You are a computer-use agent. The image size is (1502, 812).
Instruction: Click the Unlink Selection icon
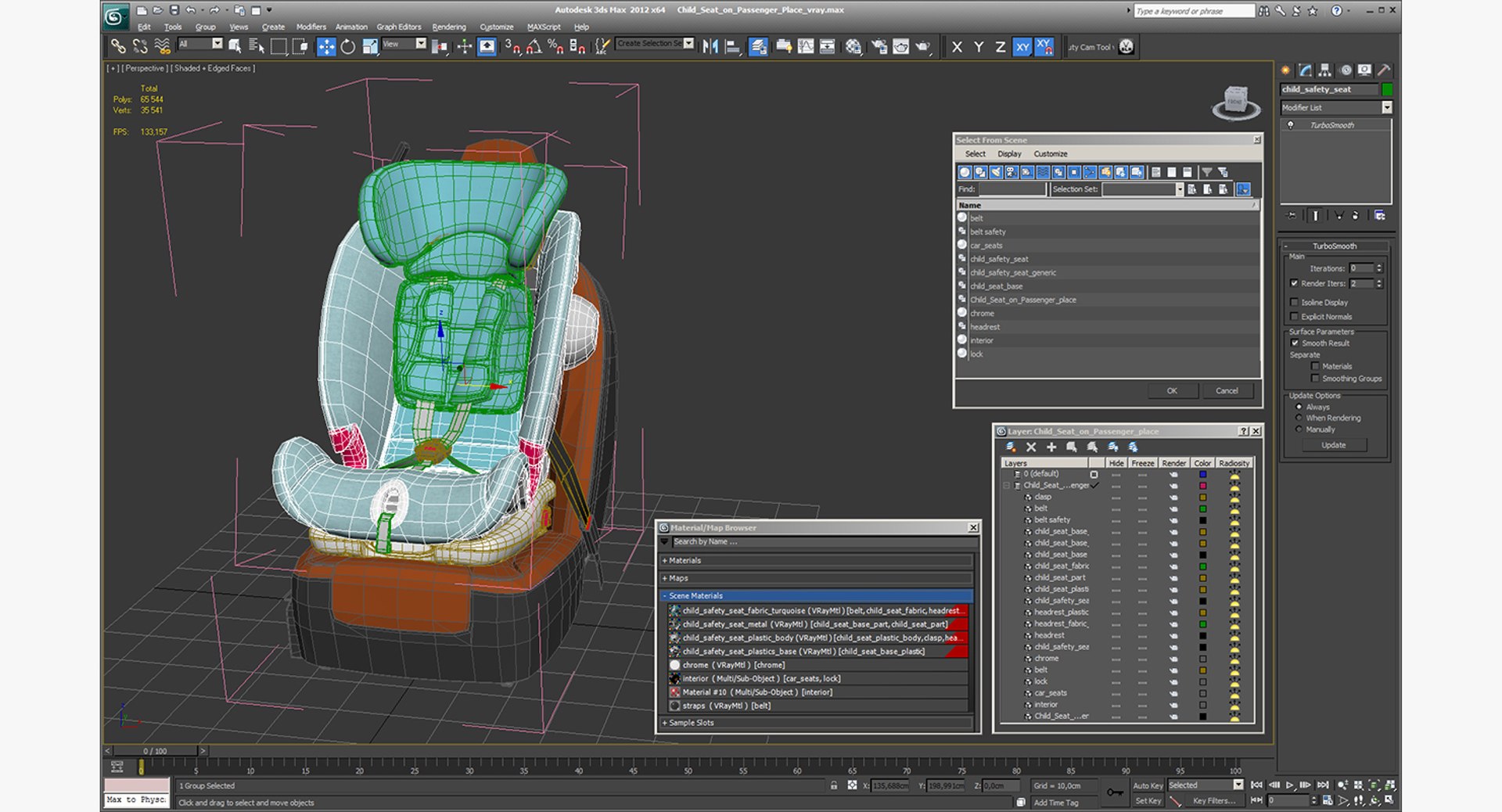(x=140, y=47)
